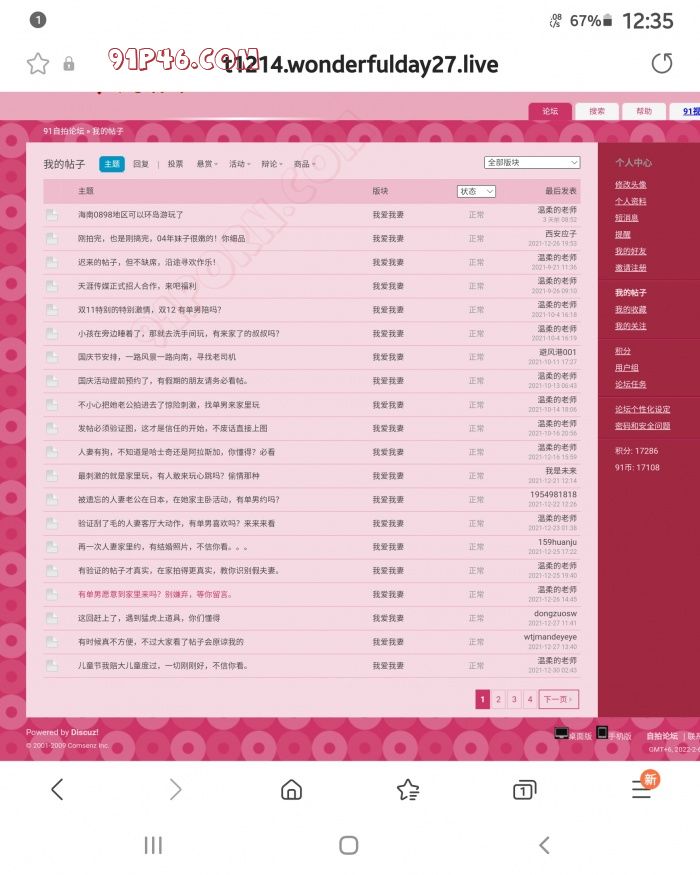Reload the page with refresh icon
700x875 pixels.
pos(662,64)
